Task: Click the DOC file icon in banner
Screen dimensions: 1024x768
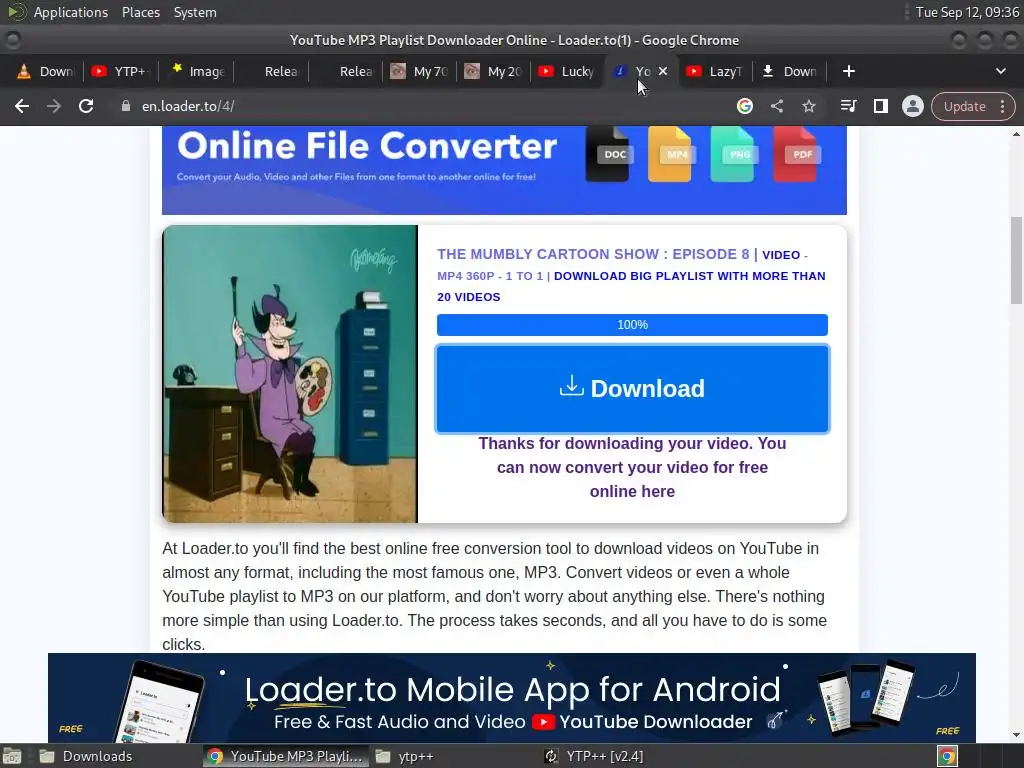Action: pos(608,154)
